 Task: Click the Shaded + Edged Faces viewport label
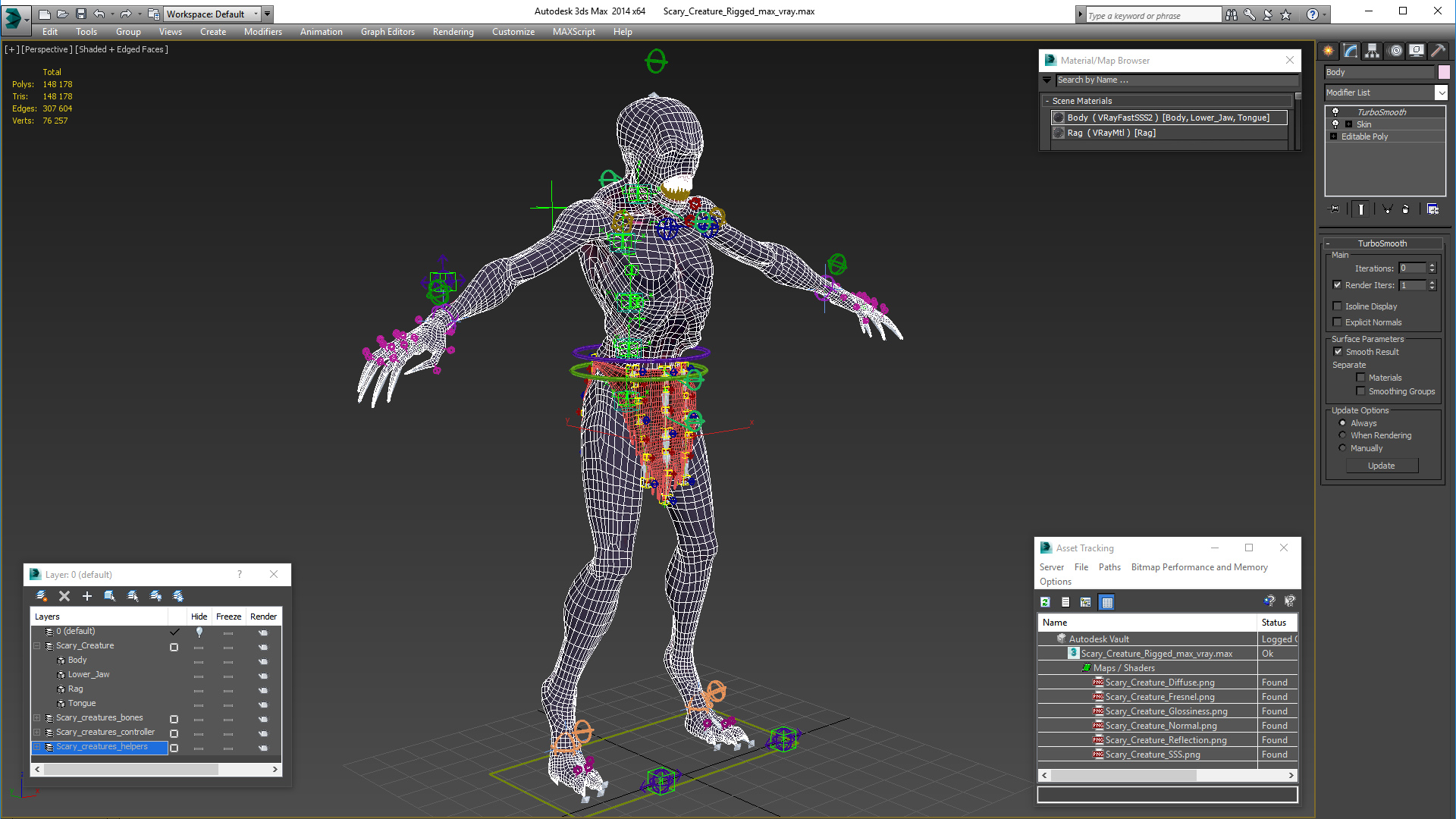coord(121,49)
